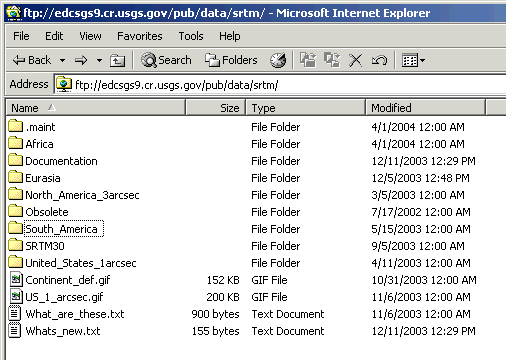Click the Delete X toolbar icon
This screenshot has width=506, height=360.
(x=355, y=60)
